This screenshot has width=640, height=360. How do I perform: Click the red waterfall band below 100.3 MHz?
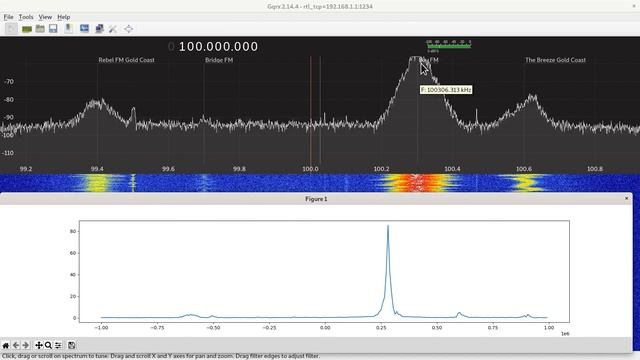click(x=417, y=183)
